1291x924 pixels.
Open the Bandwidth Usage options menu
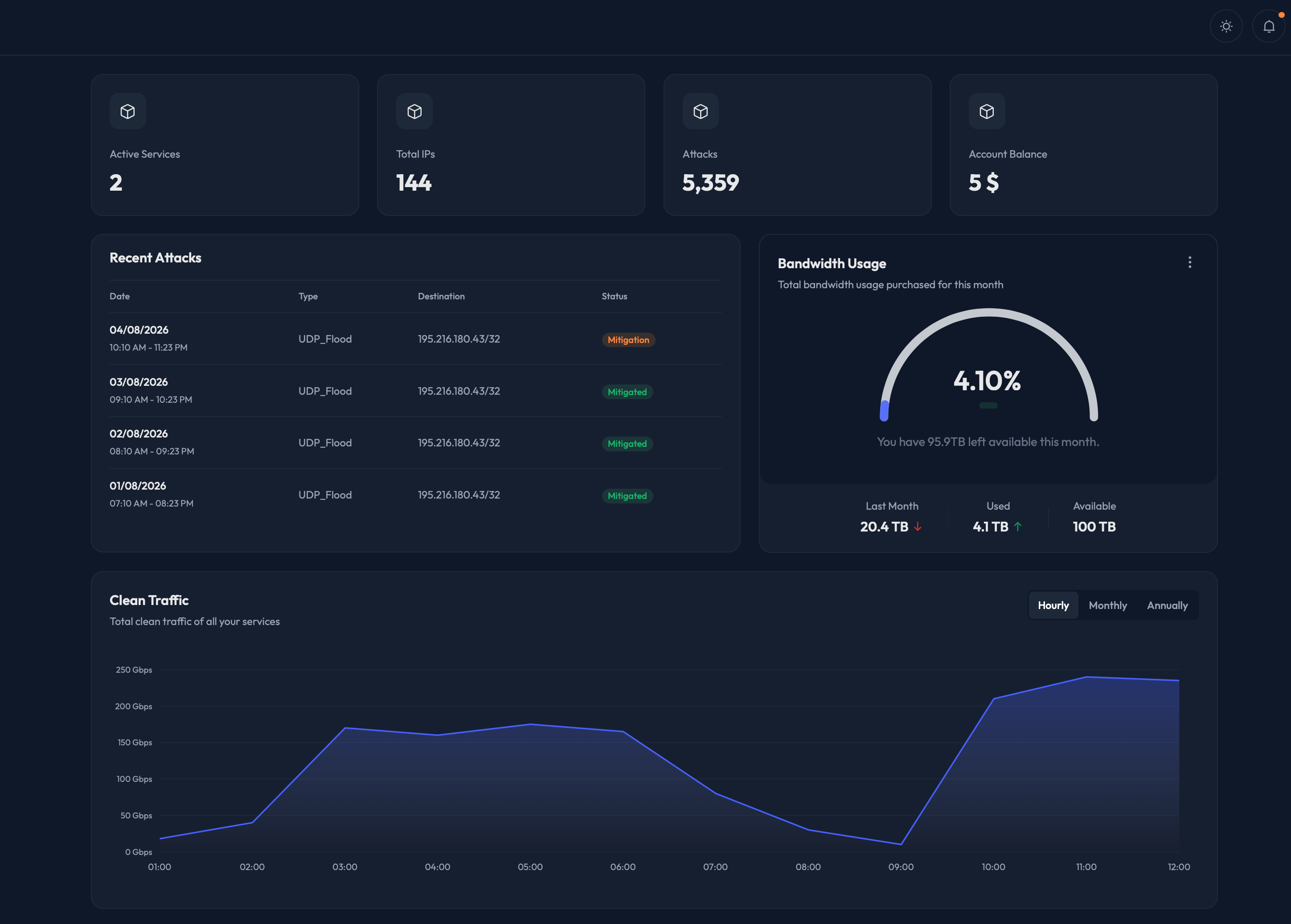click(1190, 262)
